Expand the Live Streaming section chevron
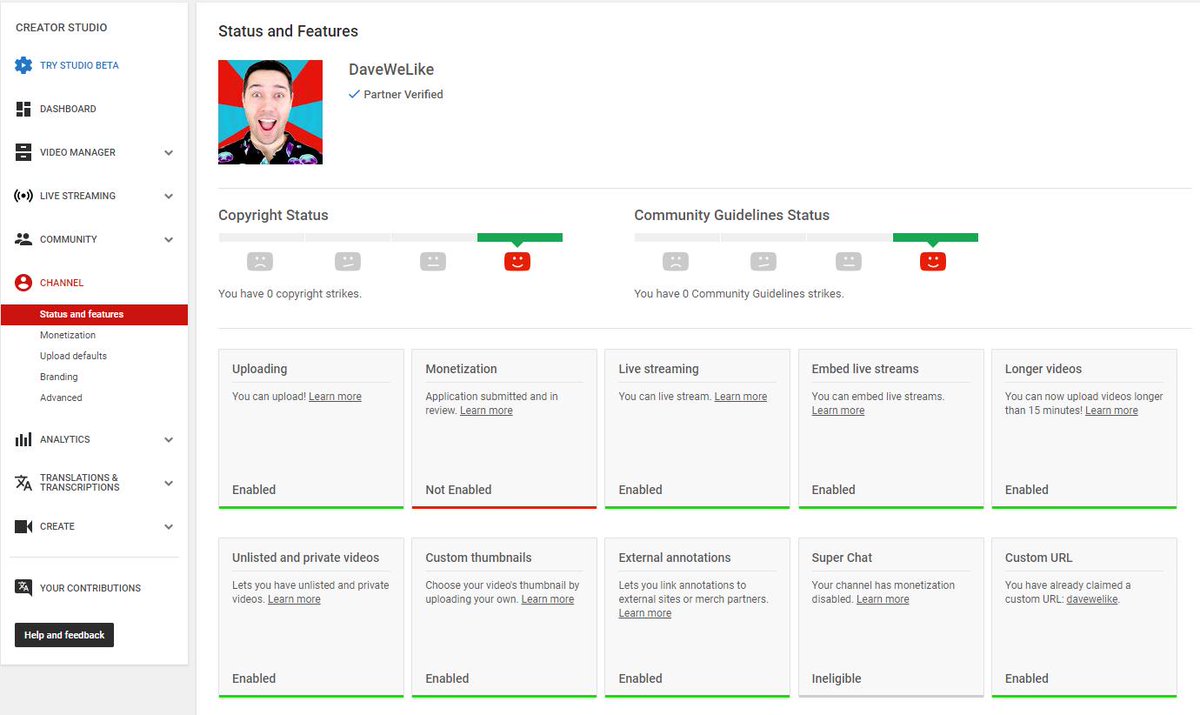This screenshot has width=1200, height=715. point(168,196)
